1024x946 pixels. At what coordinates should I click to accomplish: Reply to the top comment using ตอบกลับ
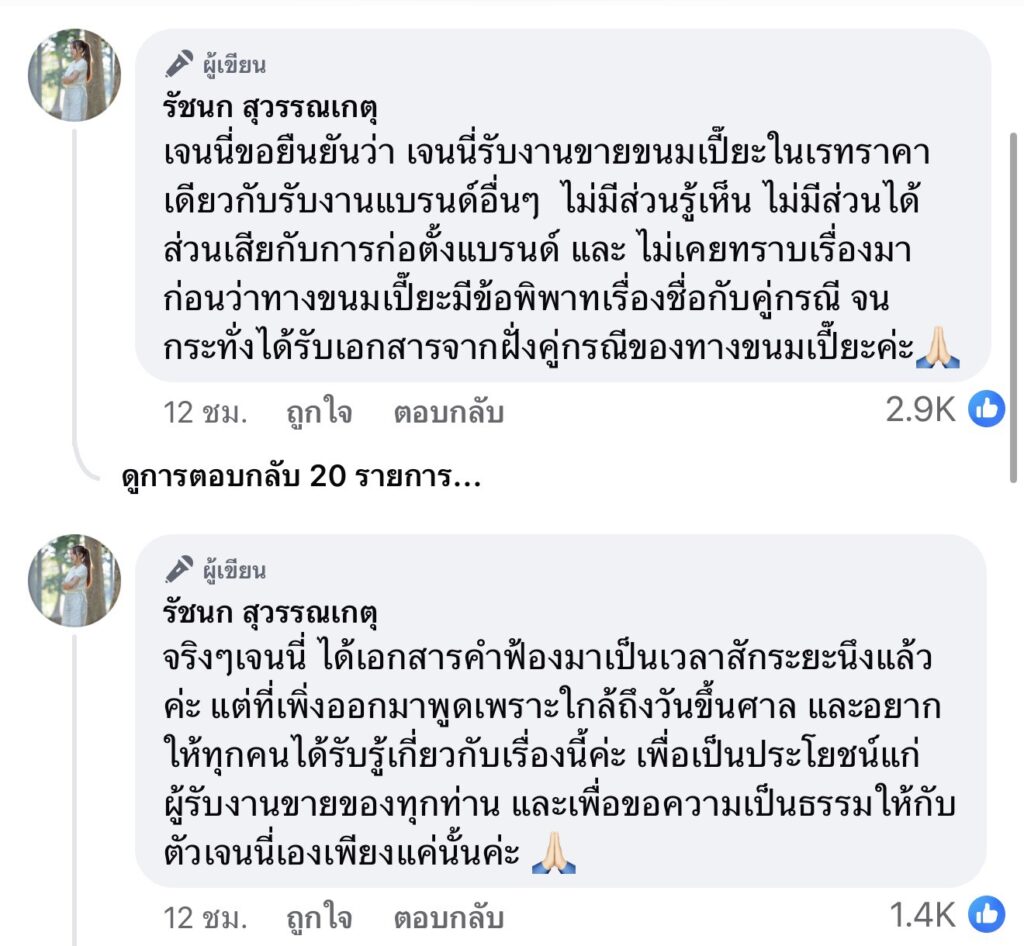tap(448, 412)
